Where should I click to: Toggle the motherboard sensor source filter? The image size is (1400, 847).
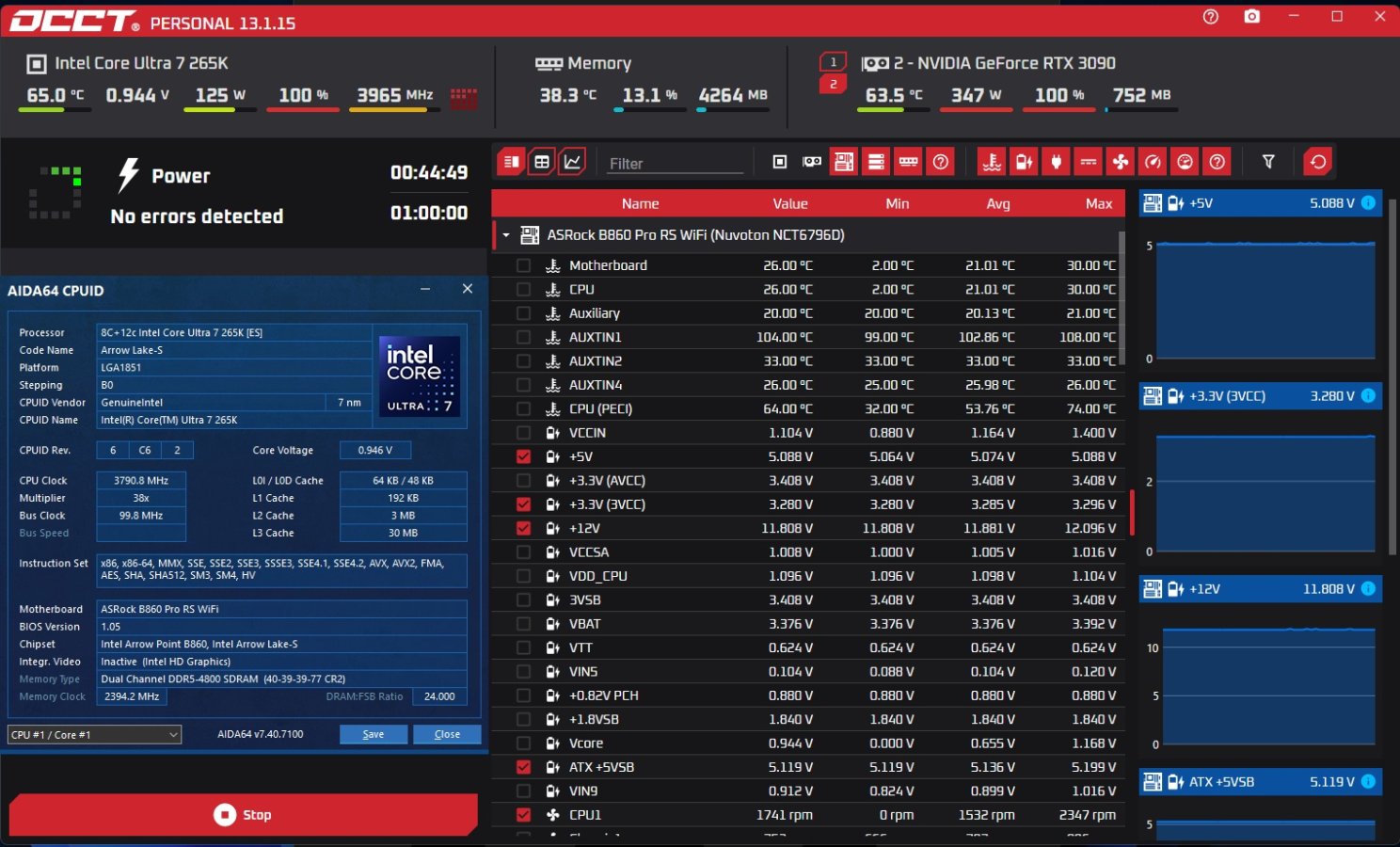[x=844, y=162]
